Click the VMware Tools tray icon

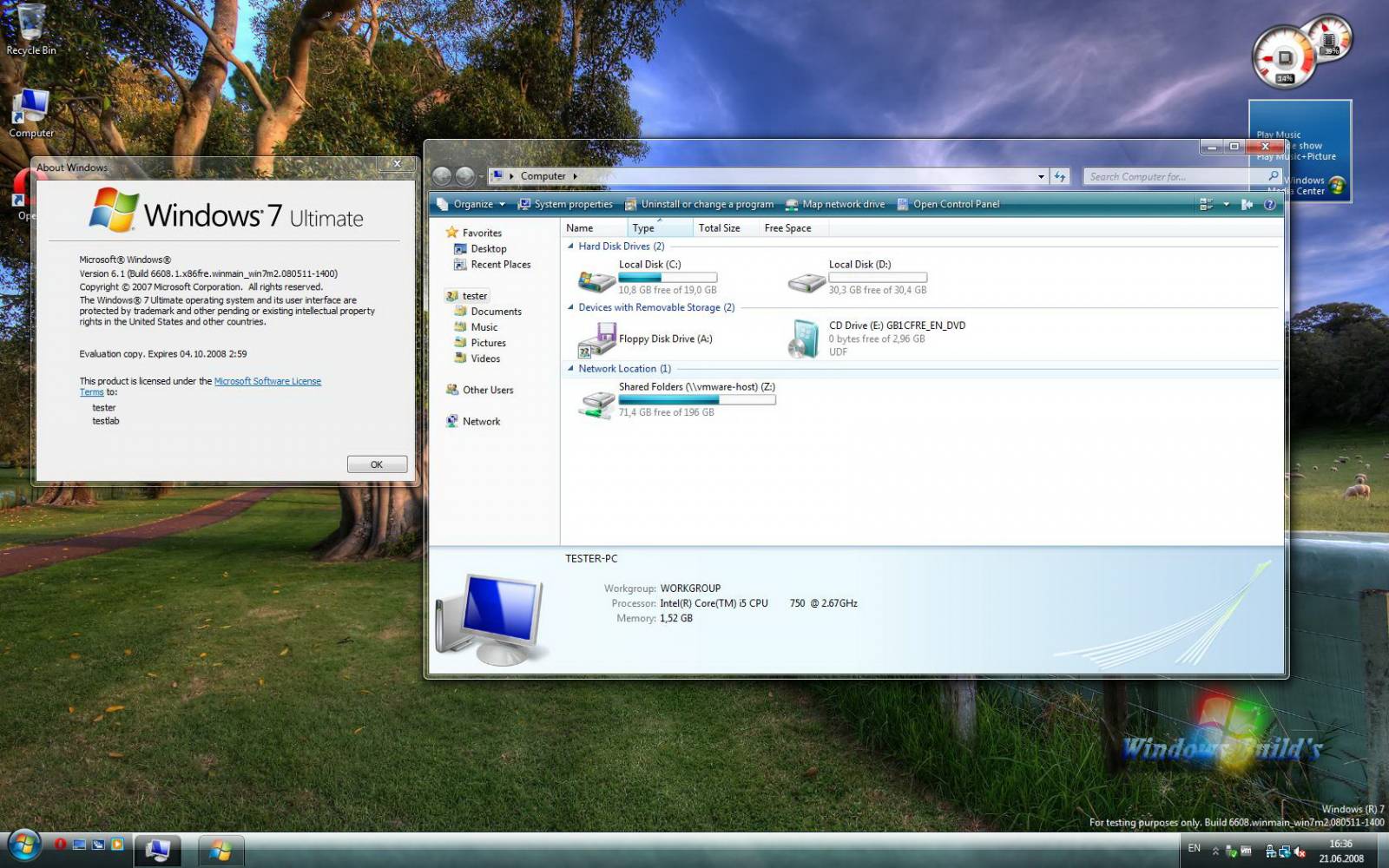point(1246,851)
